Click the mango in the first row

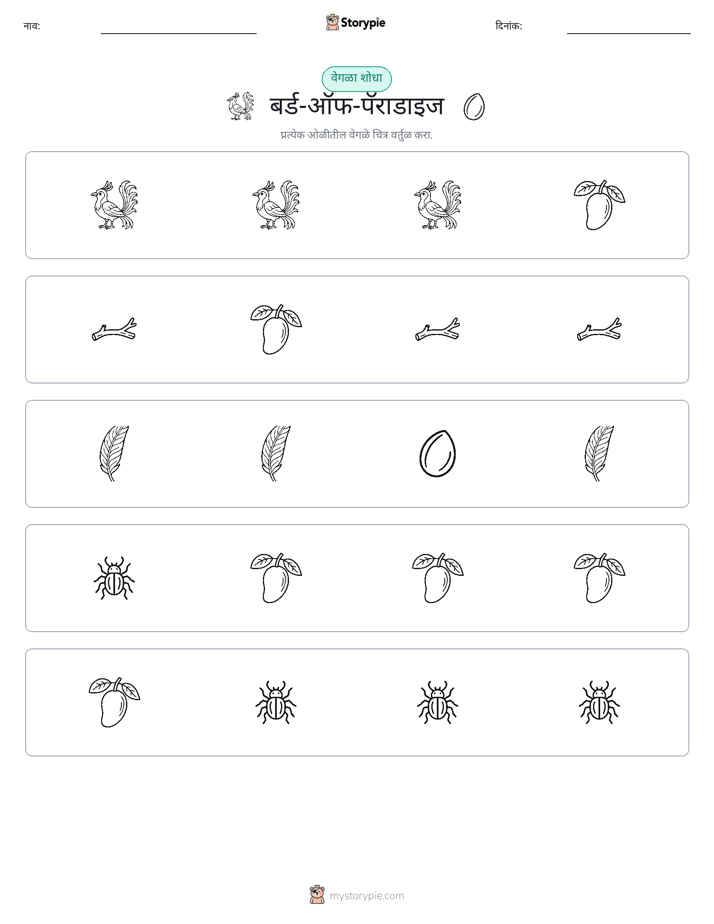coord(599,205)
